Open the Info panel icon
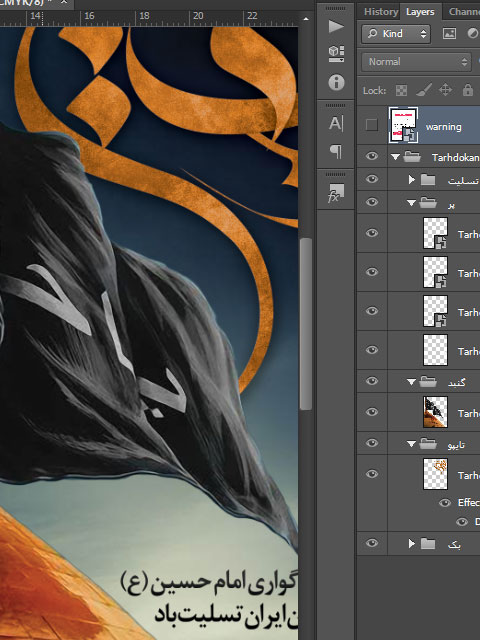The image size is (480, 640). pos(336,82)
